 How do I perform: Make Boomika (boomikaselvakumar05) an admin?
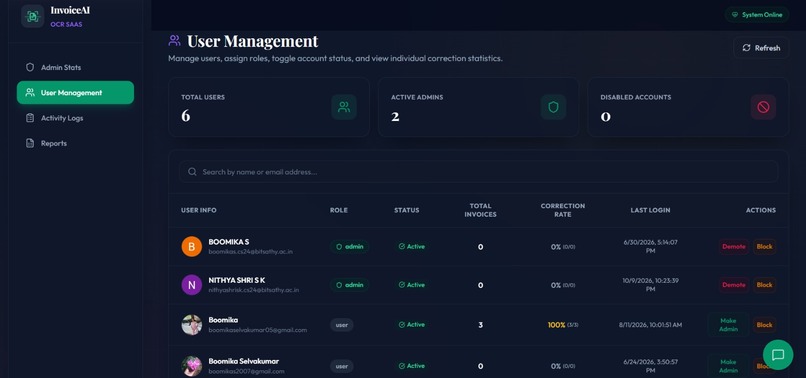(728, 325)
